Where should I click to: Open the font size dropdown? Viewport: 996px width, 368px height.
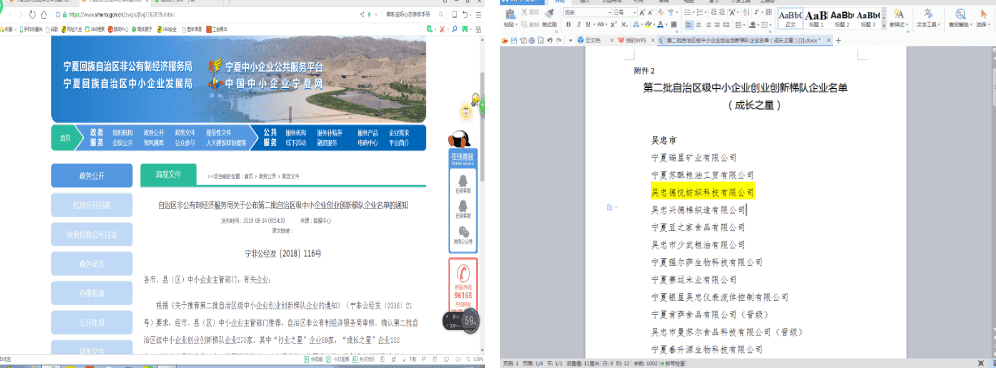pos(635,13)
